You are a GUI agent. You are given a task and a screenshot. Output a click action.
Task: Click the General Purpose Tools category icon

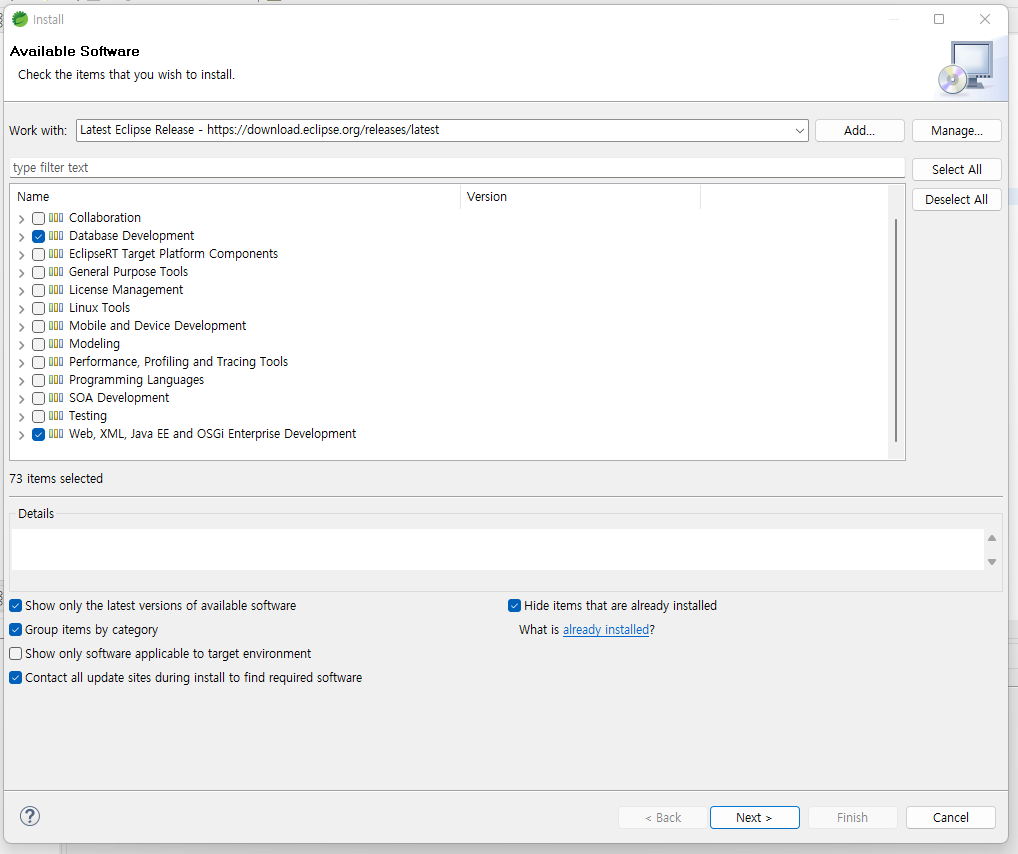(56, 271)
